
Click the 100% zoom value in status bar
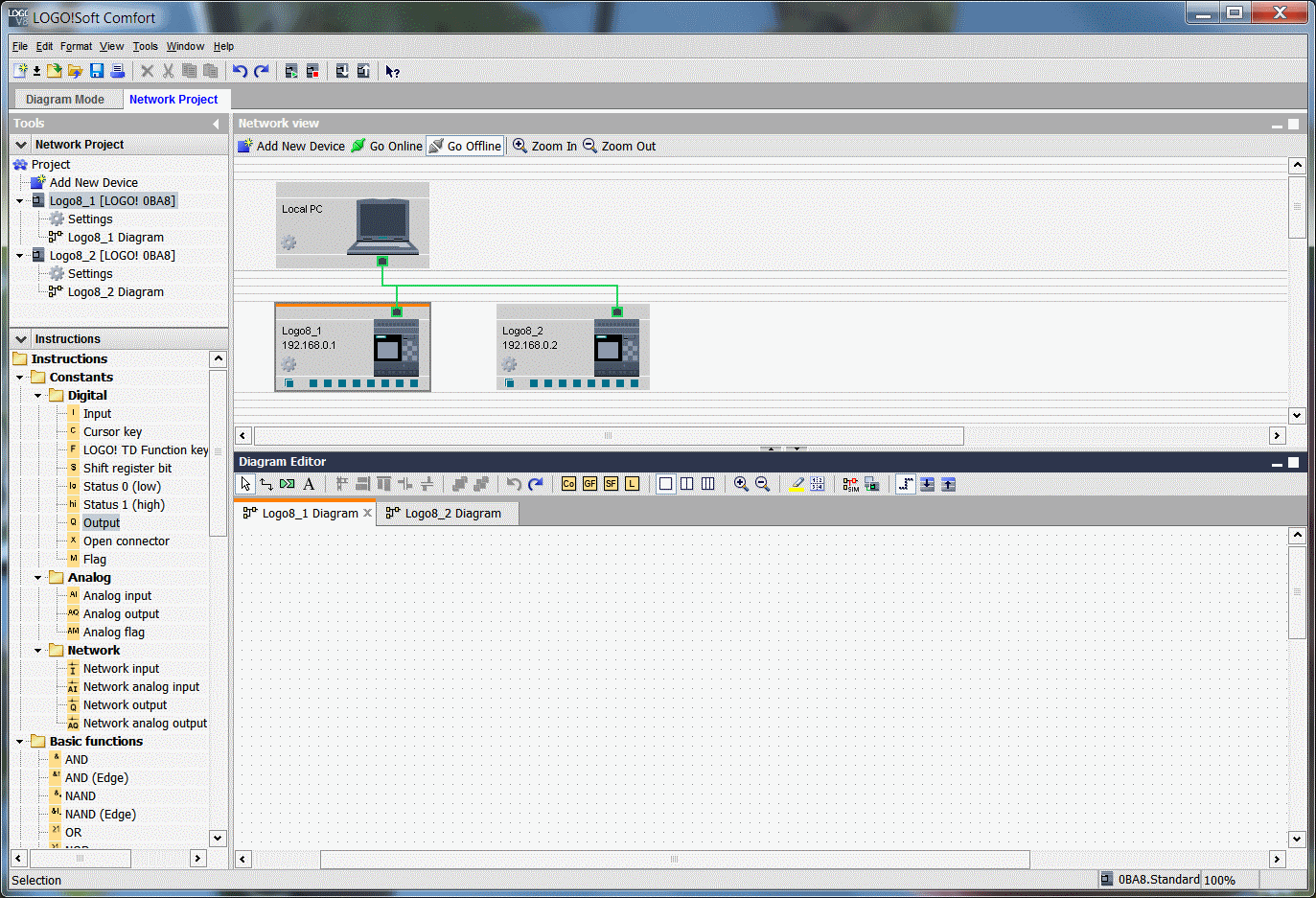1220,880
